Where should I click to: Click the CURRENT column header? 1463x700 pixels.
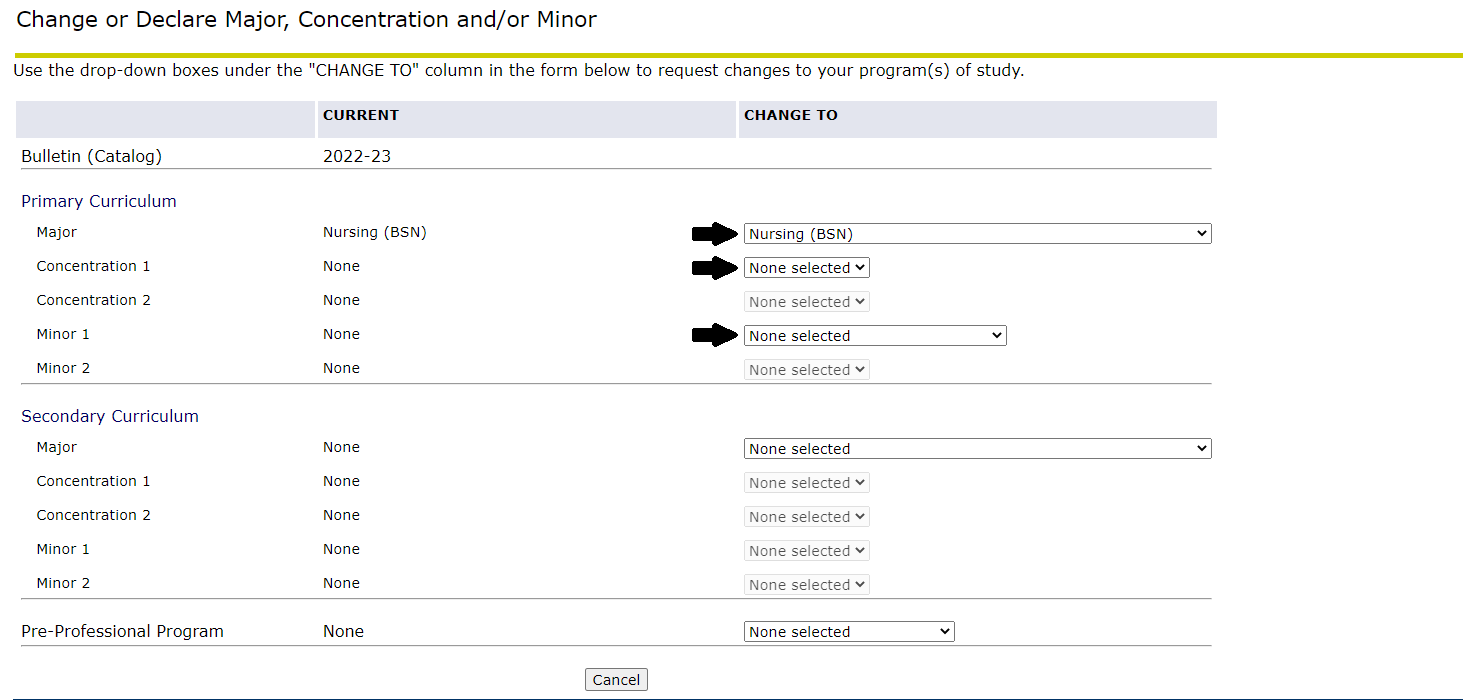point(361,115)
